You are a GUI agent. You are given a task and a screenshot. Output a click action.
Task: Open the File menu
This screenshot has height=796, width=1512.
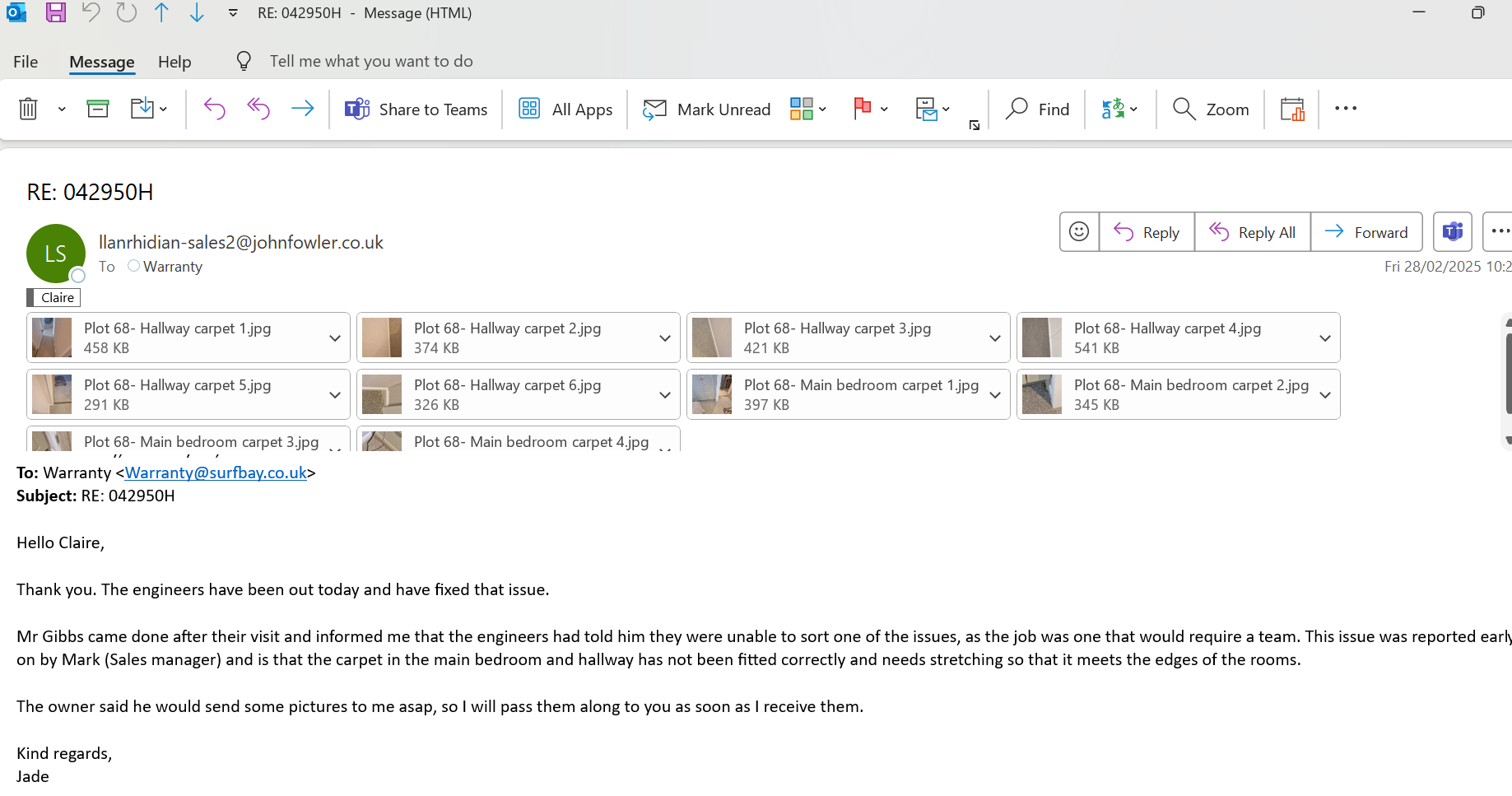[26, 62]
